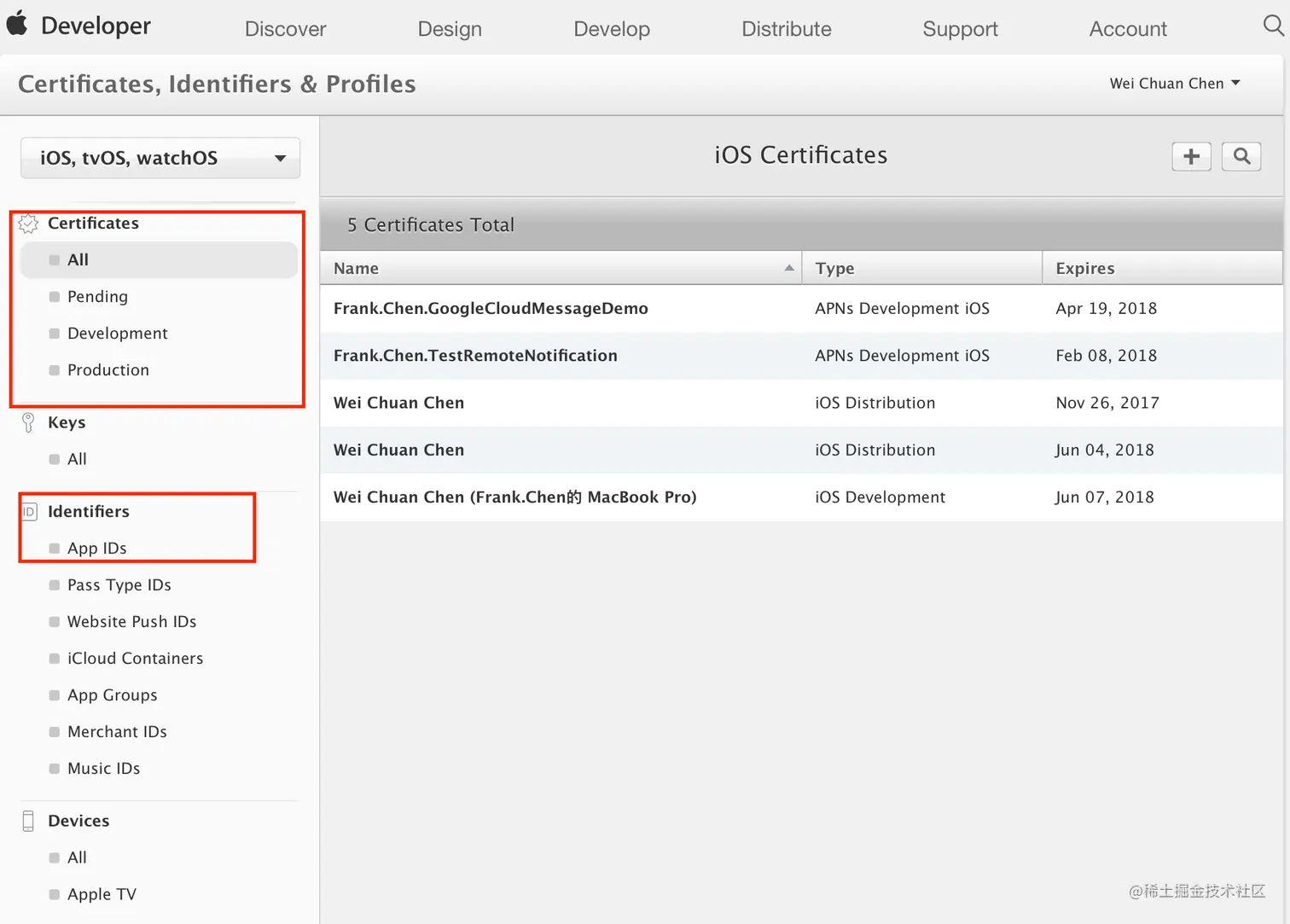This screenshot has height=924, width=1290.
Task: Open the Discover menu
Action: (285, 29)
